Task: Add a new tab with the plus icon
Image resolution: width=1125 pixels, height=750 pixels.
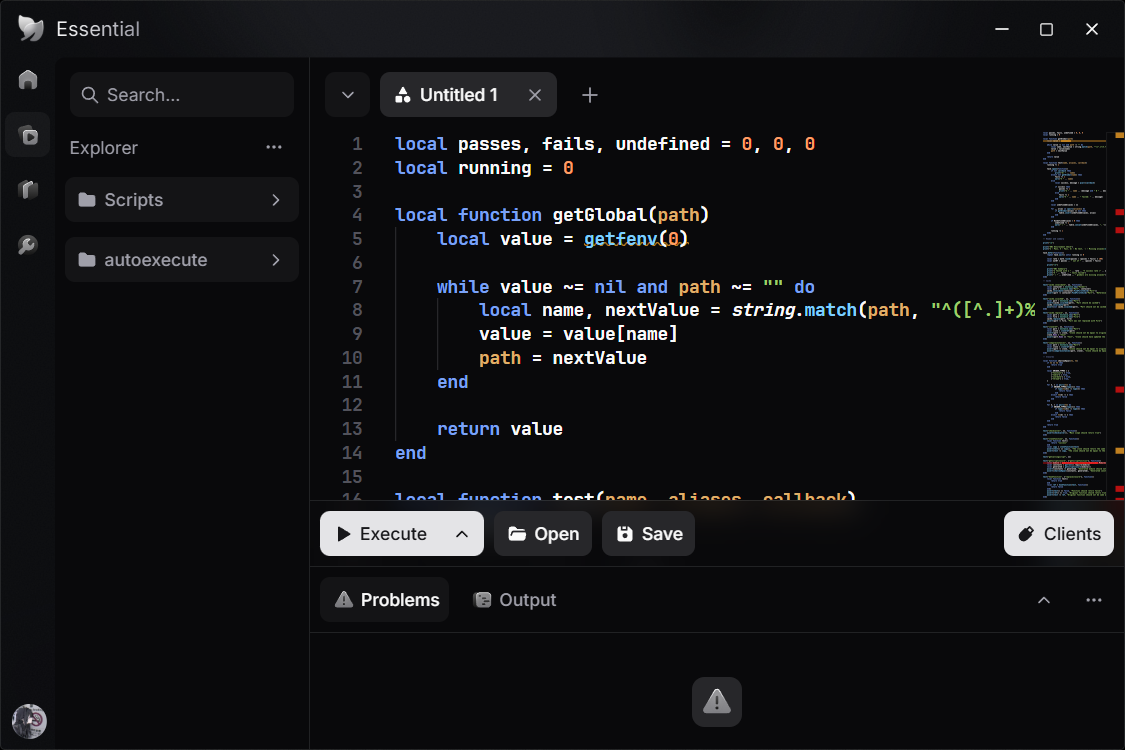Action: coord(590,95)
